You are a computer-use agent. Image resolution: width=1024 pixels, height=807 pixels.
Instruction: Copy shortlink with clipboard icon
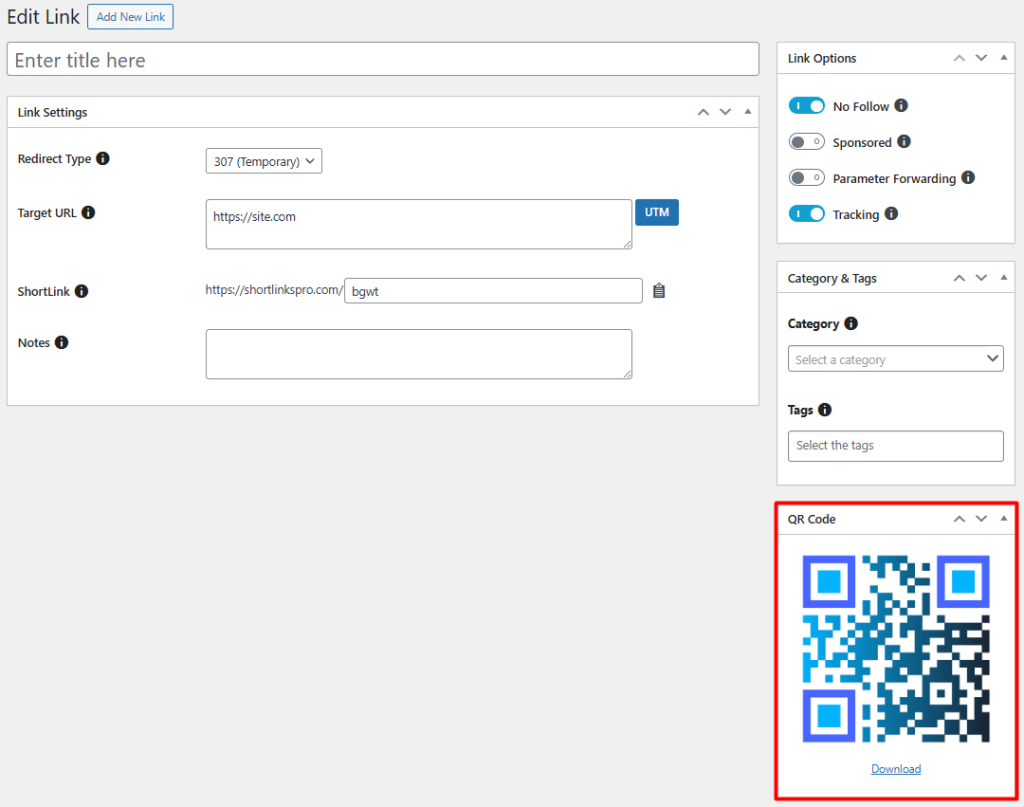click(659, 291)
